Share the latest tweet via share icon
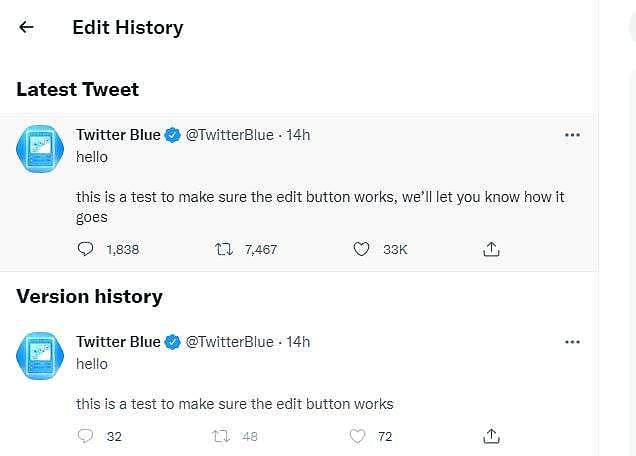The width and height of the screenshot is (636, 456). click(491, 249)
